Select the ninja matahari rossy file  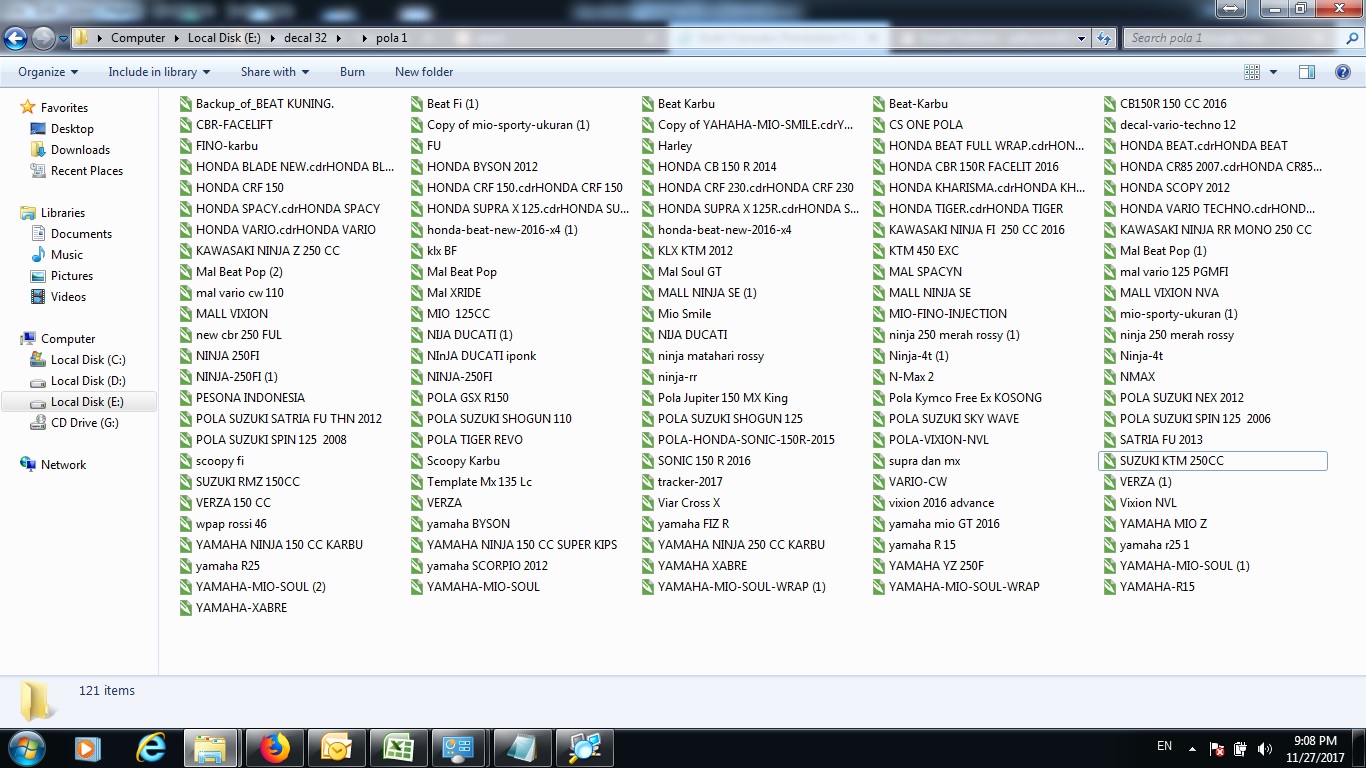point(704,356)
